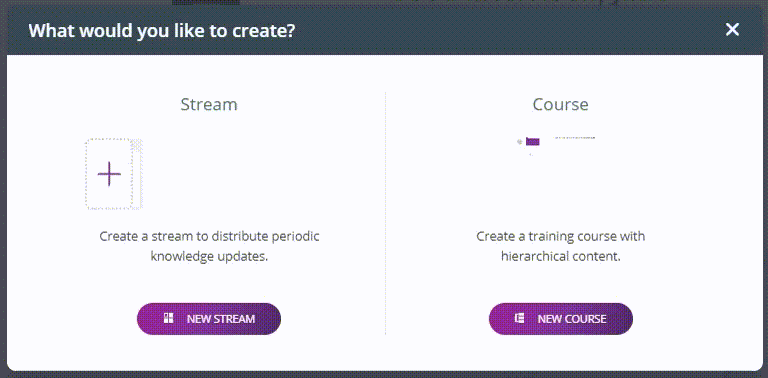
Task: Click the stream description about periodic knowledge updates
Action: (209, 246)
